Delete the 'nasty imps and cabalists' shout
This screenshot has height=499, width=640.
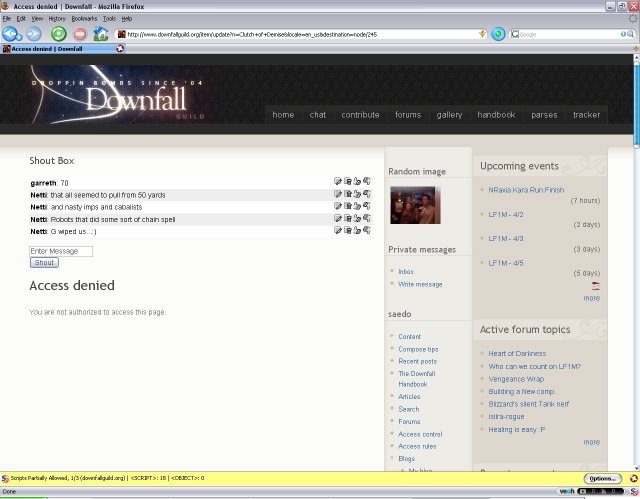coord(347,206)
